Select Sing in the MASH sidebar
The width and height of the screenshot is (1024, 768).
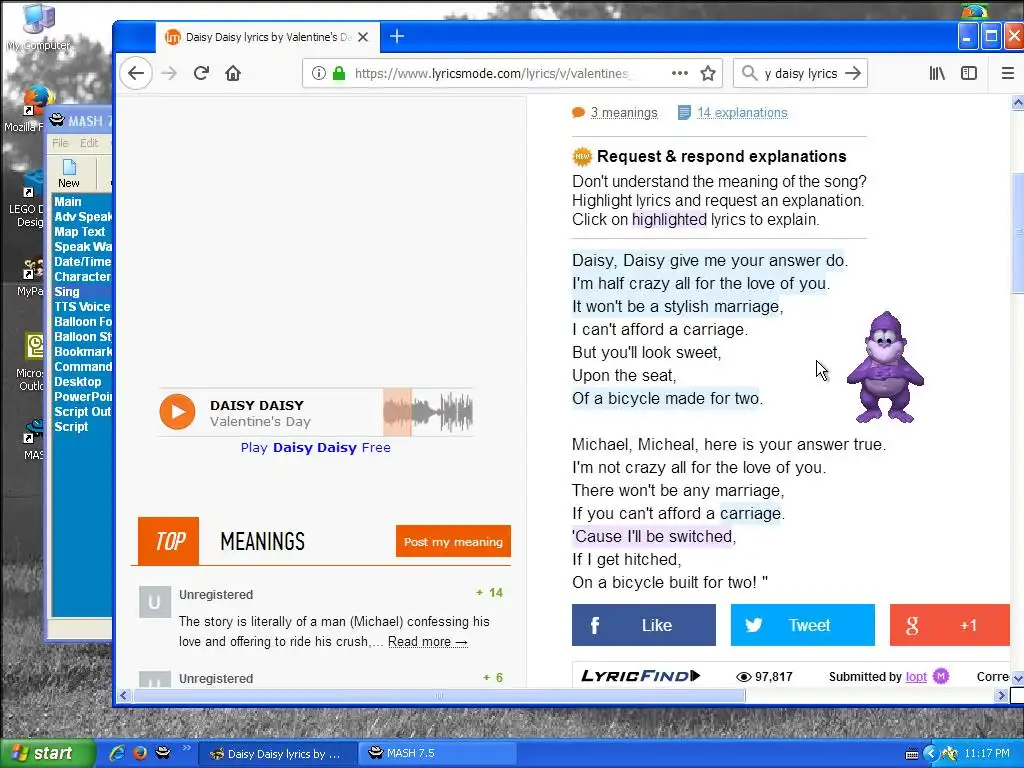pos(67,291)
